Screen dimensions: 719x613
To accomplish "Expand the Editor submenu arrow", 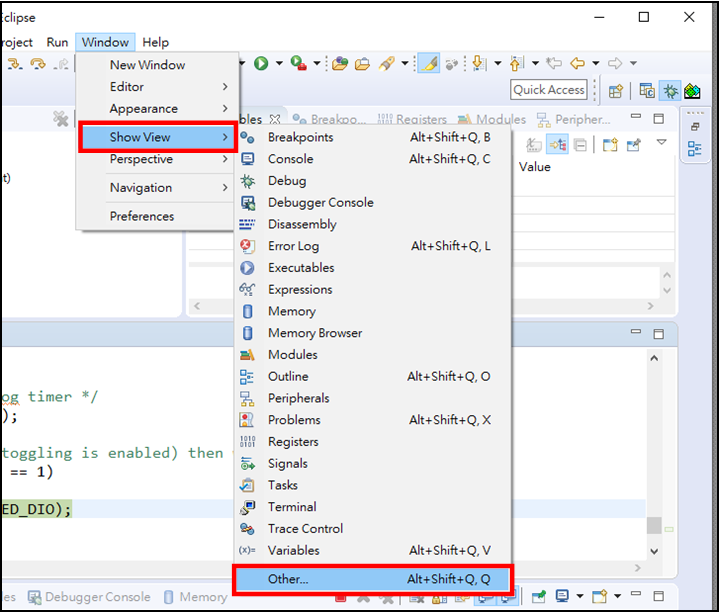I will coord(225,87).
